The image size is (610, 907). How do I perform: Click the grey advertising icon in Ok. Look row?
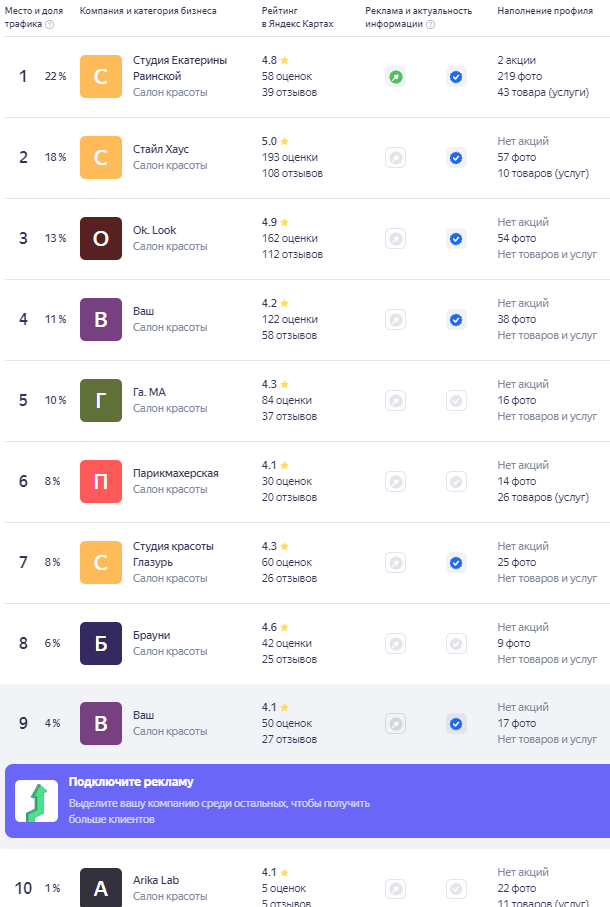[395, 239]
